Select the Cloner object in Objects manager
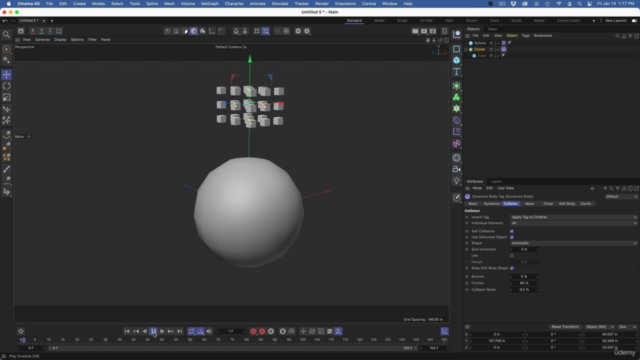 coord(480,49)
